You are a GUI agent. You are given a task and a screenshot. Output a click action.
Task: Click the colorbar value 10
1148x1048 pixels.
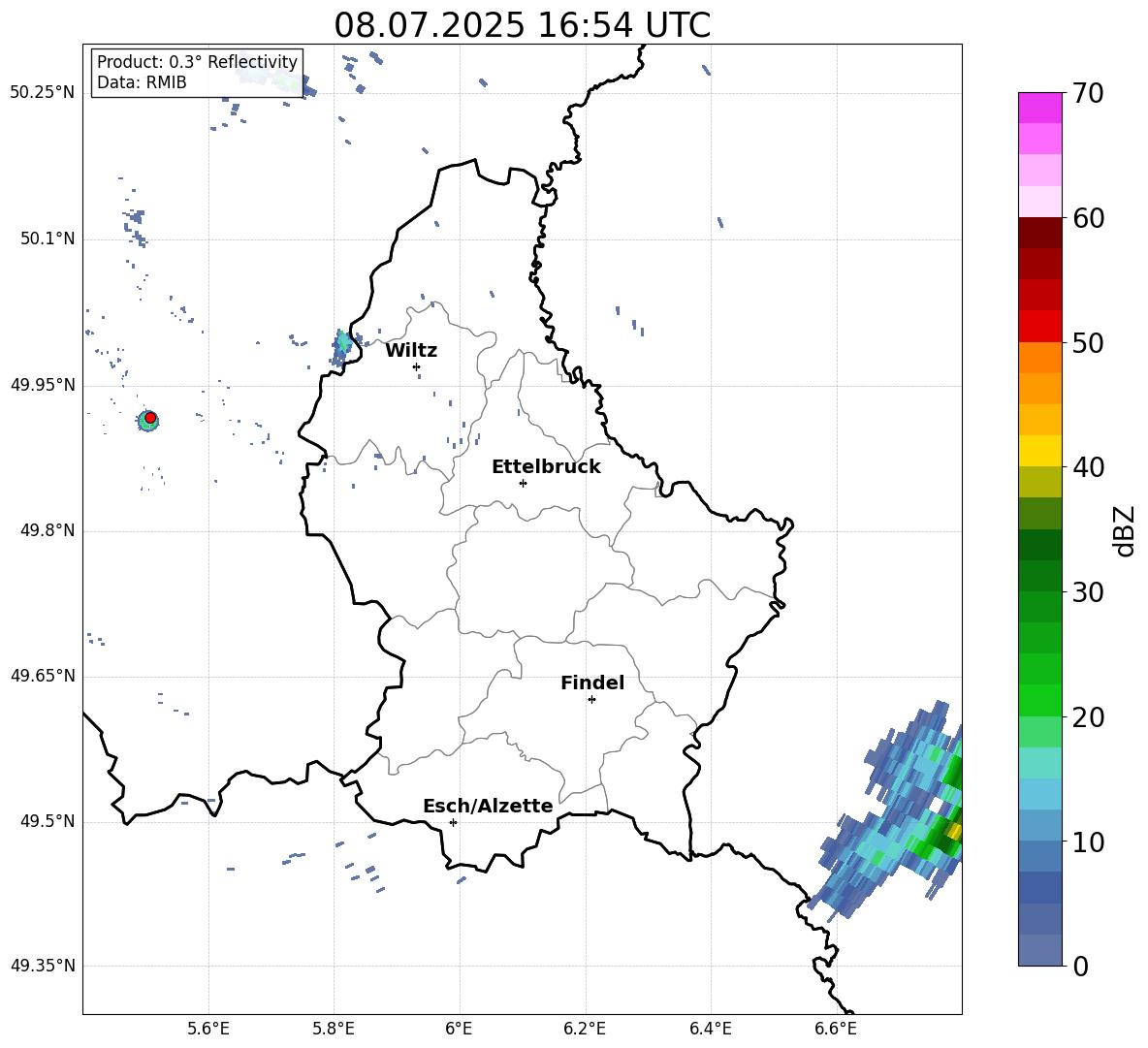pyautogui.click(x=1088, y=842)
